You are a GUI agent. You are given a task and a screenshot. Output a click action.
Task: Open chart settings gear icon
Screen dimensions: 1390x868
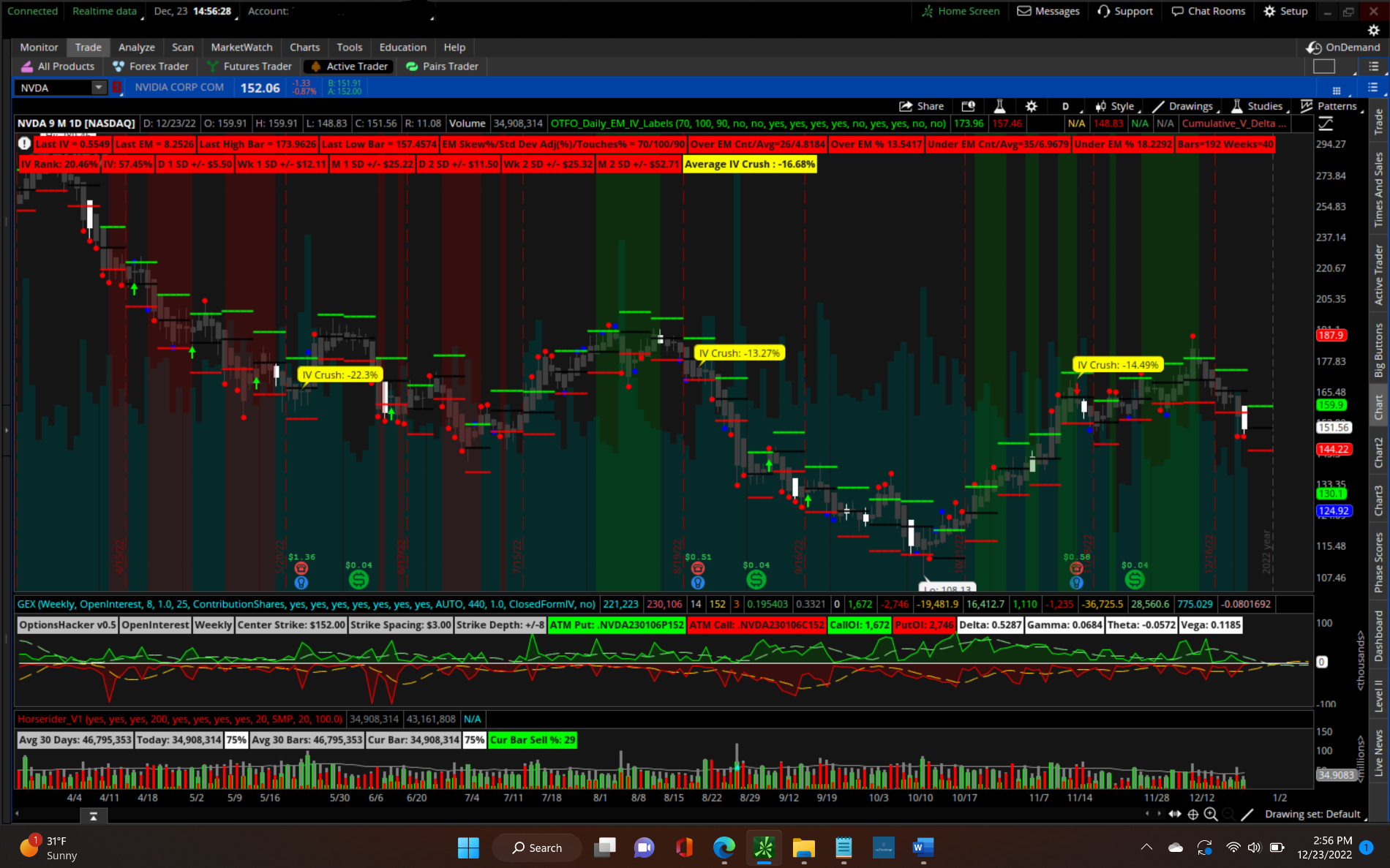(1032, 106)
